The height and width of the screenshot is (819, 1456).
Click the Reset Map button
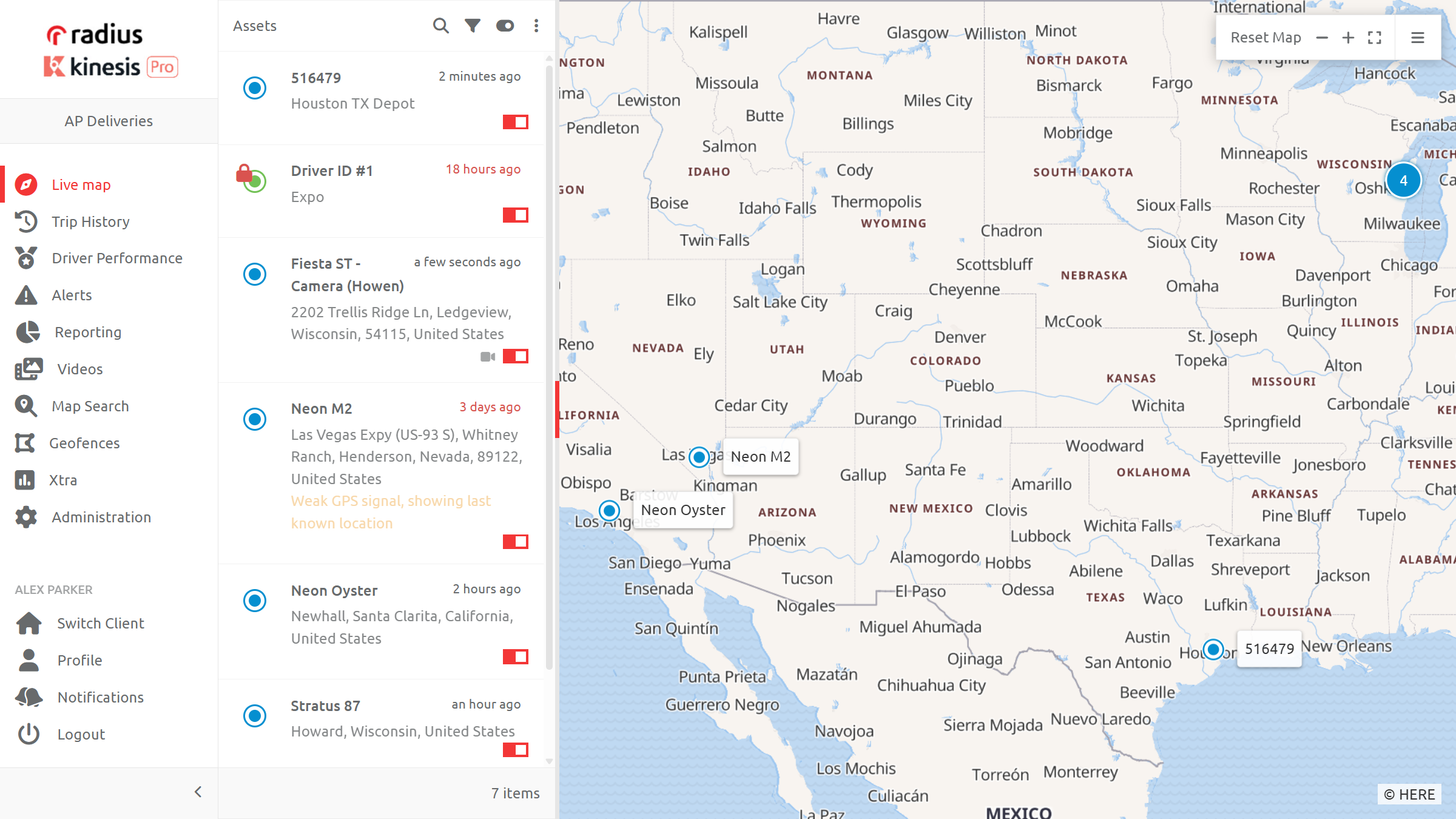click(x=1266, y=38)
